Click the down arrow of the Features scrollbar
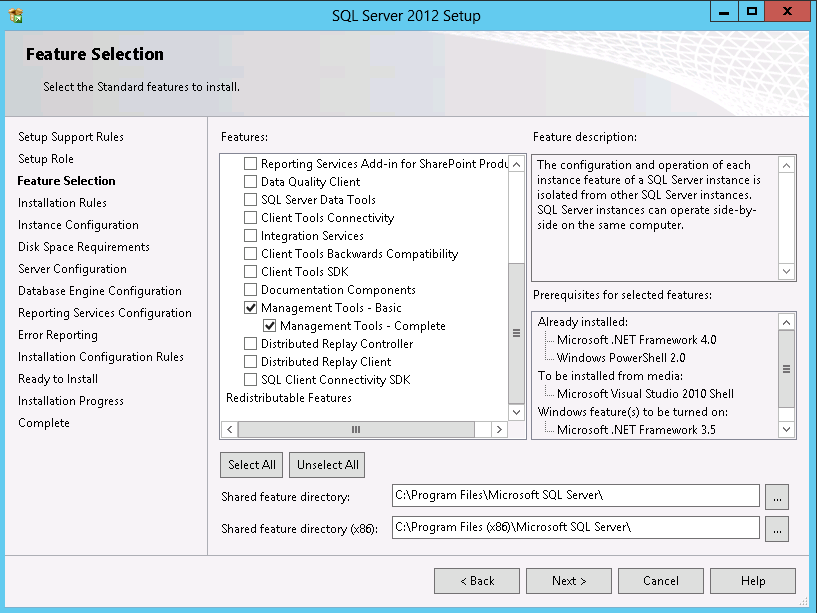 516,410
